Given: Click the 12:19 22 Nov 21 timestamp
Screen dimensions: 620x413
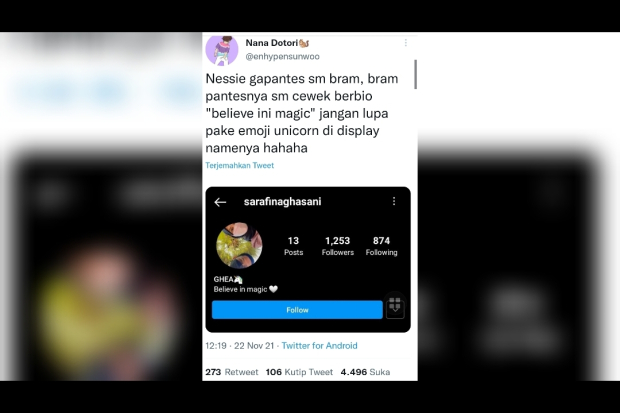Looking at the screenshot, I should (240, 346).
